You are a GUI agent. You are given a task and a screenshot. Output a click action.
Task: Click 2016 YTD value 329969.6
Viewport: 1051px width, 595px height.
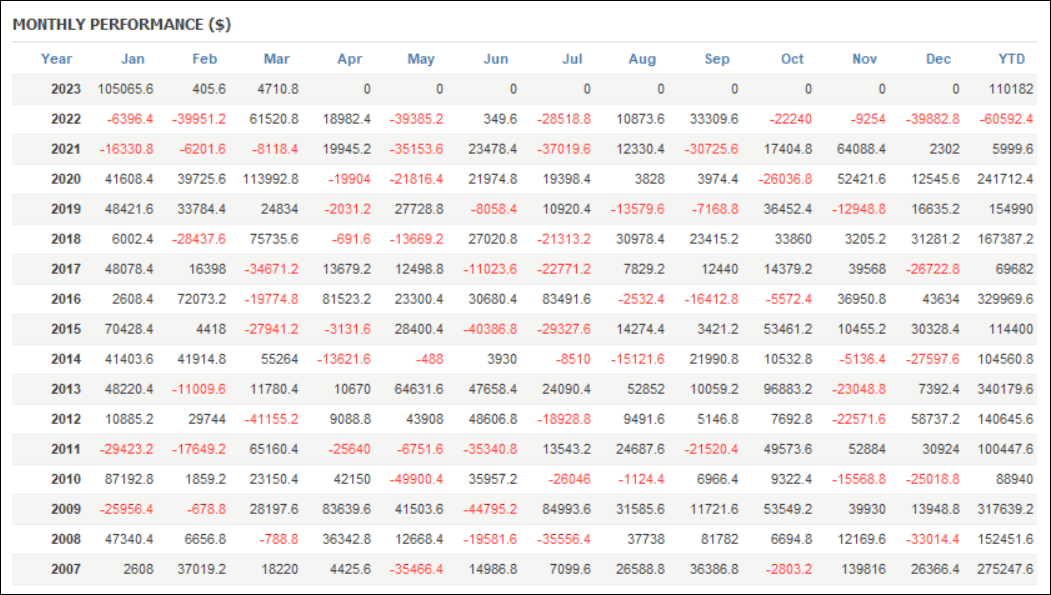click(x=1005, y=299)
